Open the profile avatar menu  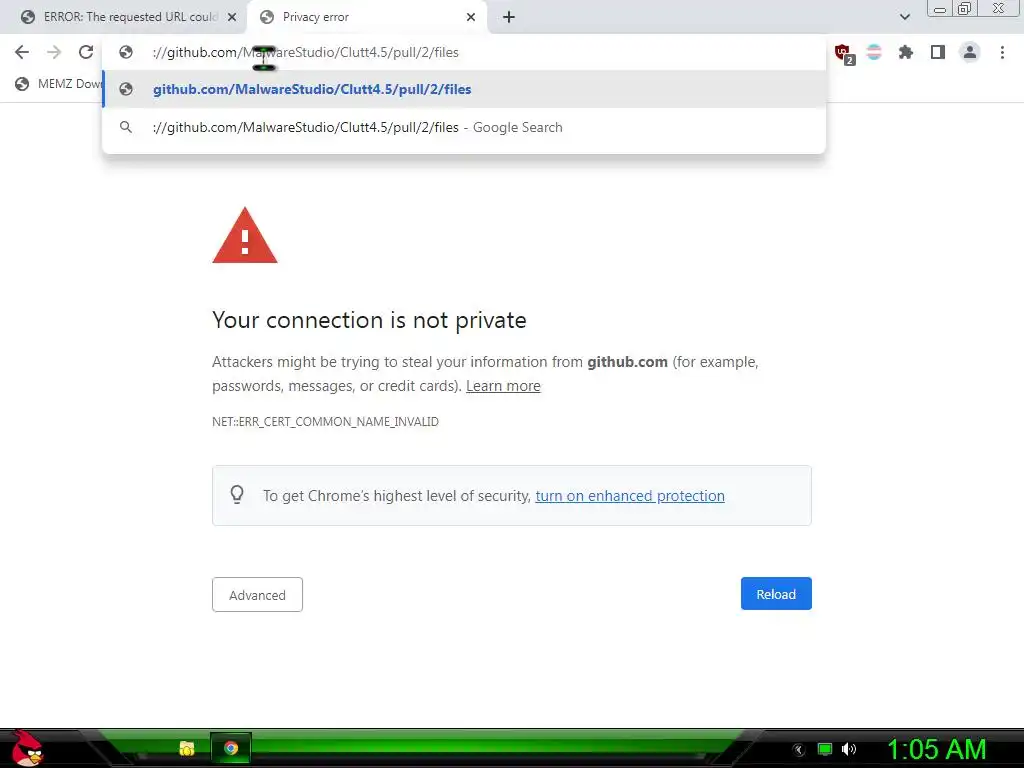[970, 52]
